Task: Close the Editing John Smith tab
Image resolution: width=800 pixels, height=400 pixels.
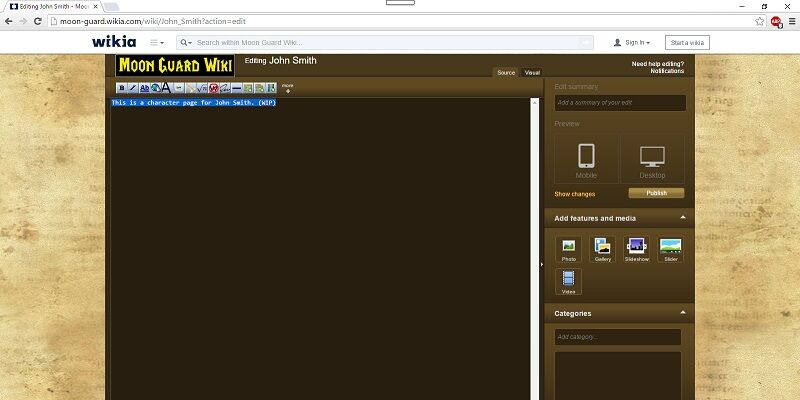Action: (x=95, y=7)
